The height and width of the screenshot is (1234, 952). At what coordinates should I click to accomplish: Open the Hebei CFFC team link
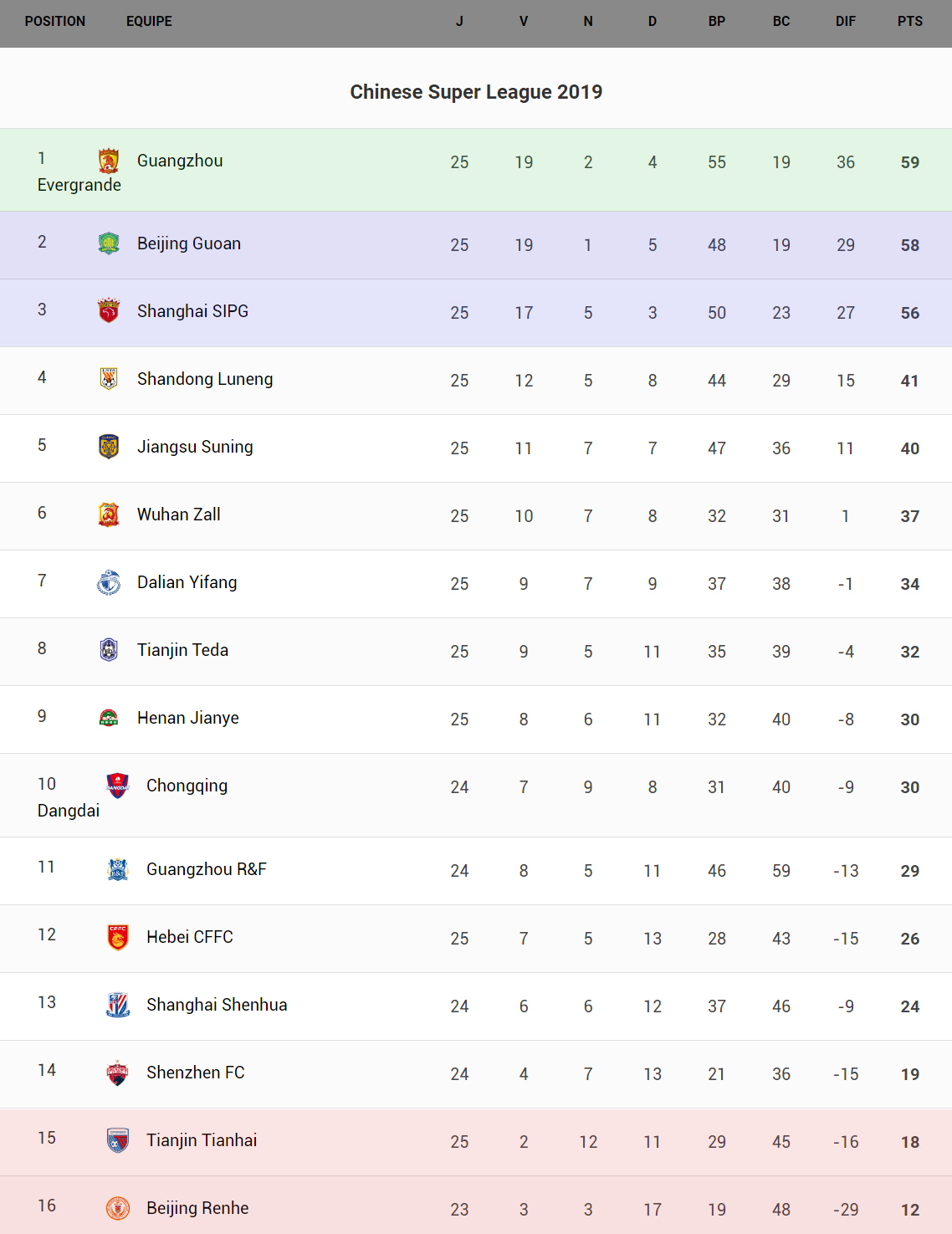[190, 937]
